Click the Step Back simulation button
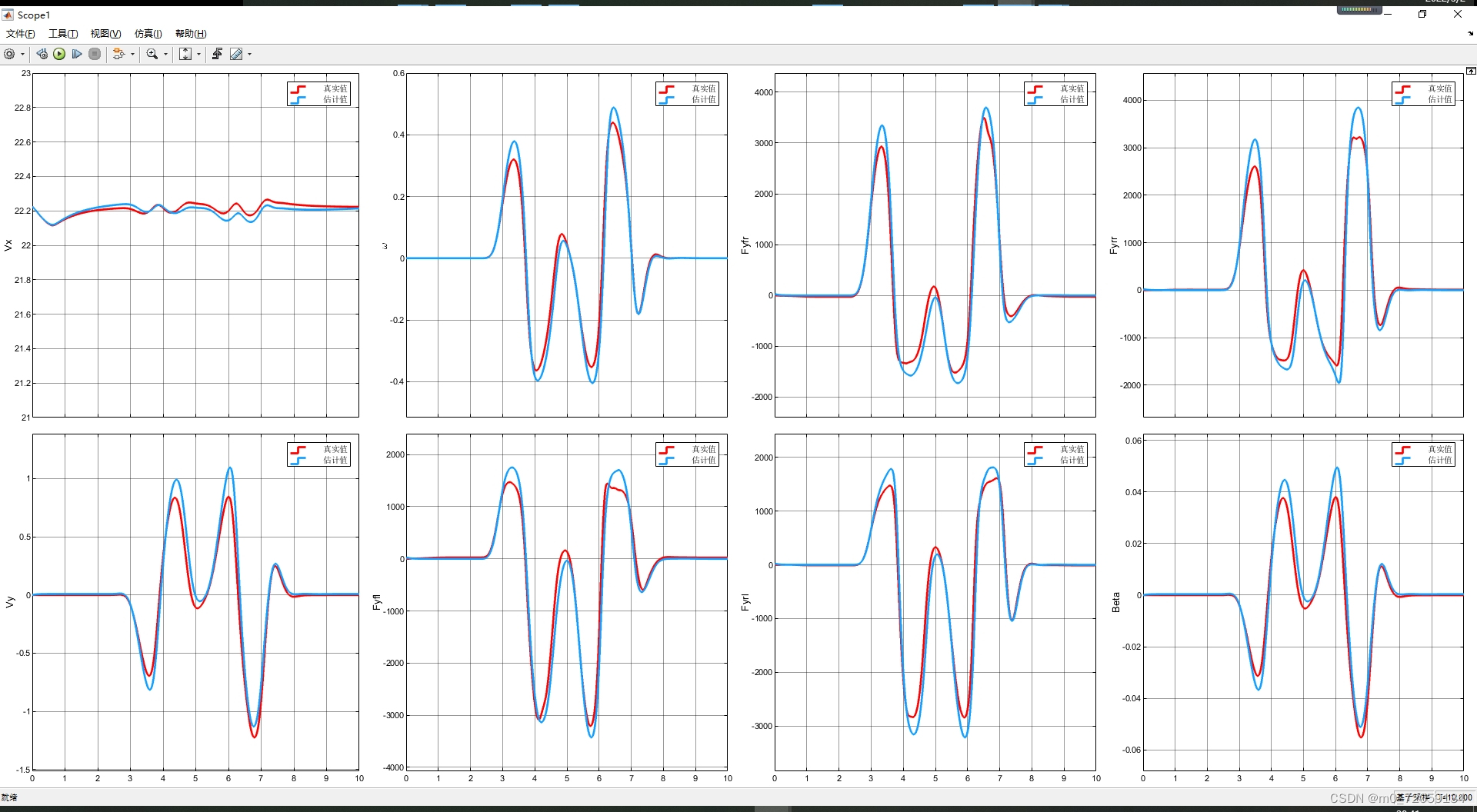Screen dimensions: 1477x812 (x=42, y=54)
